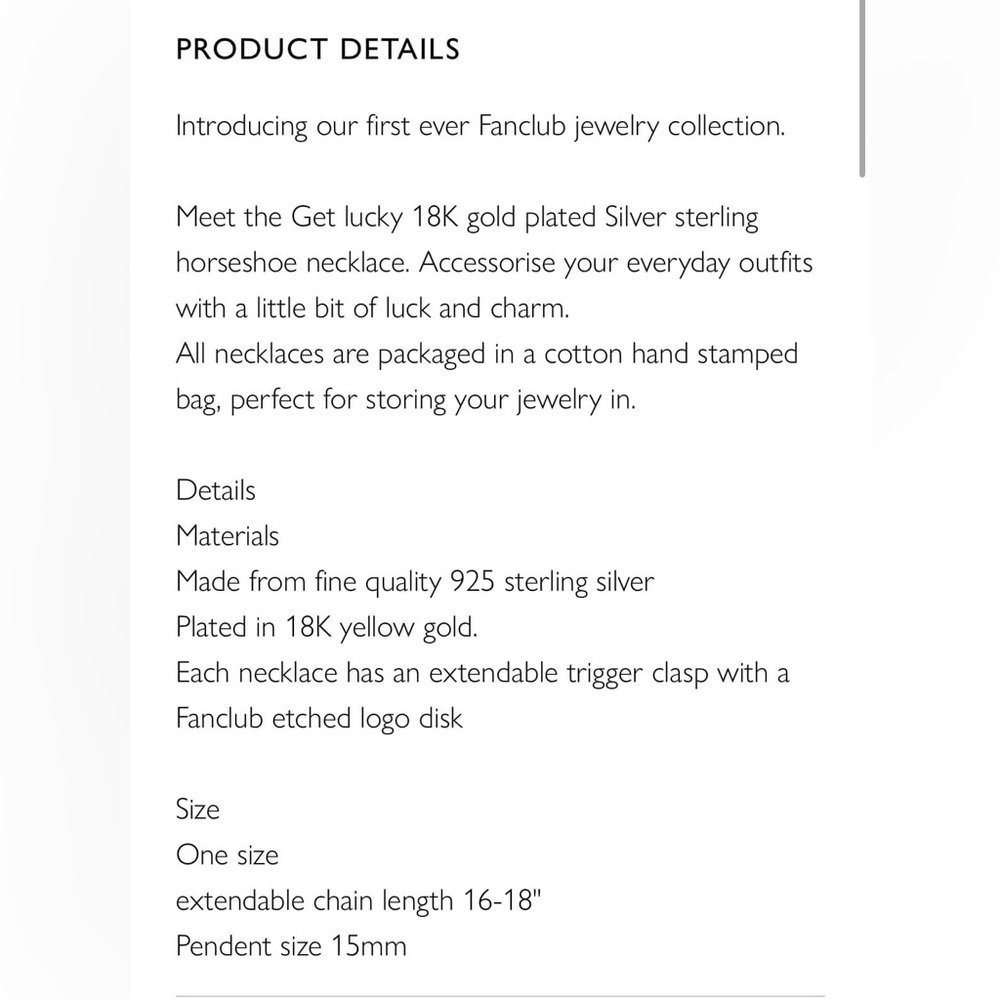Click the divider line below Pendent size
Screen dimensions: 1000x1000
[x=500, y=996]
